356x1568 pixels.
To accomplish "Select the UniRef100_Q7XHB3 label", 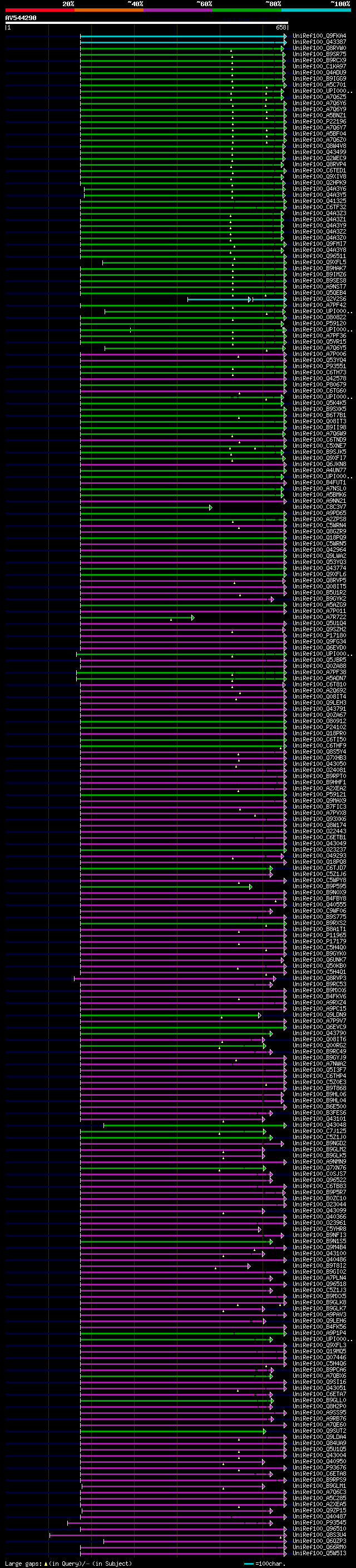I will tap(319, 759).
